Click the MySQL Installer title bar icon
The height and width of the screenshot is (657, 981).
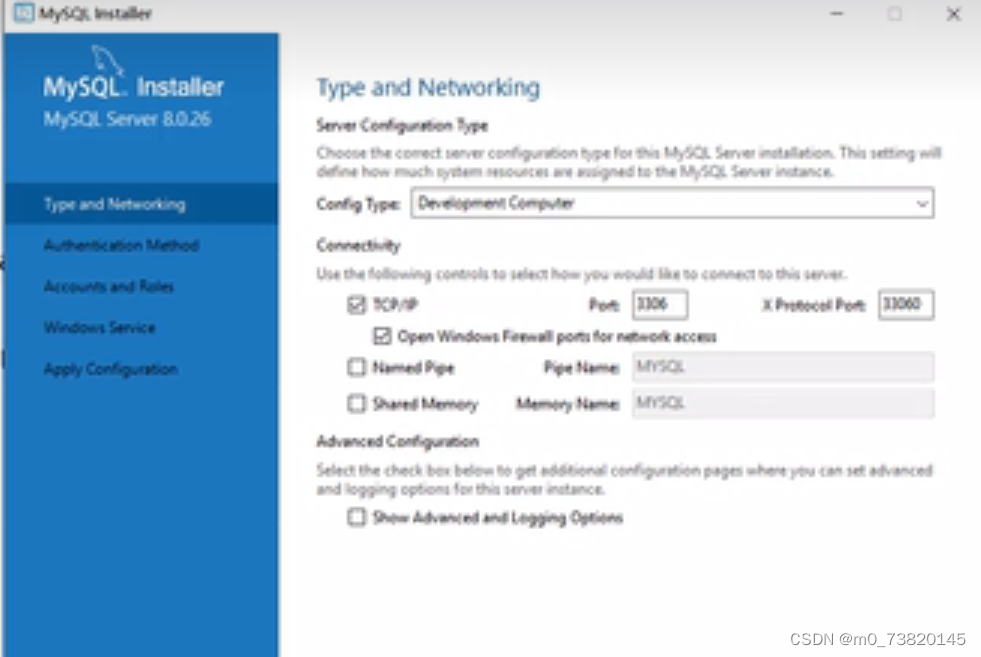pos(24,13)
